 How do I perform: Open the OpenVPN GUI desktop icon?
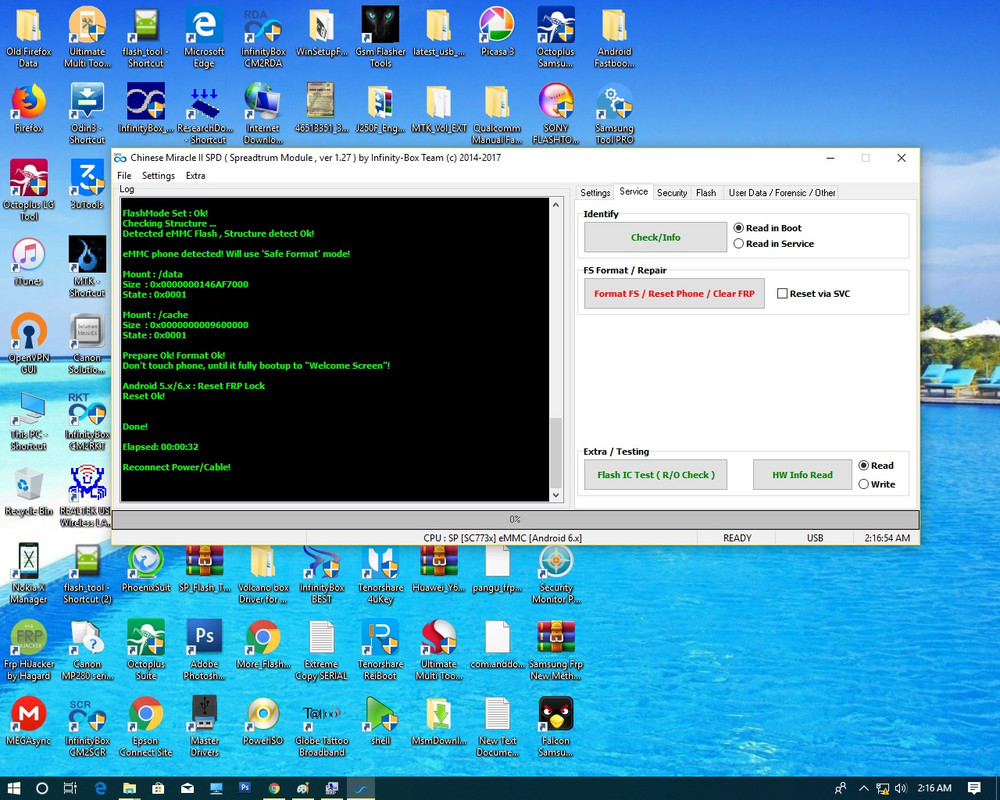(x=29, y=343)
